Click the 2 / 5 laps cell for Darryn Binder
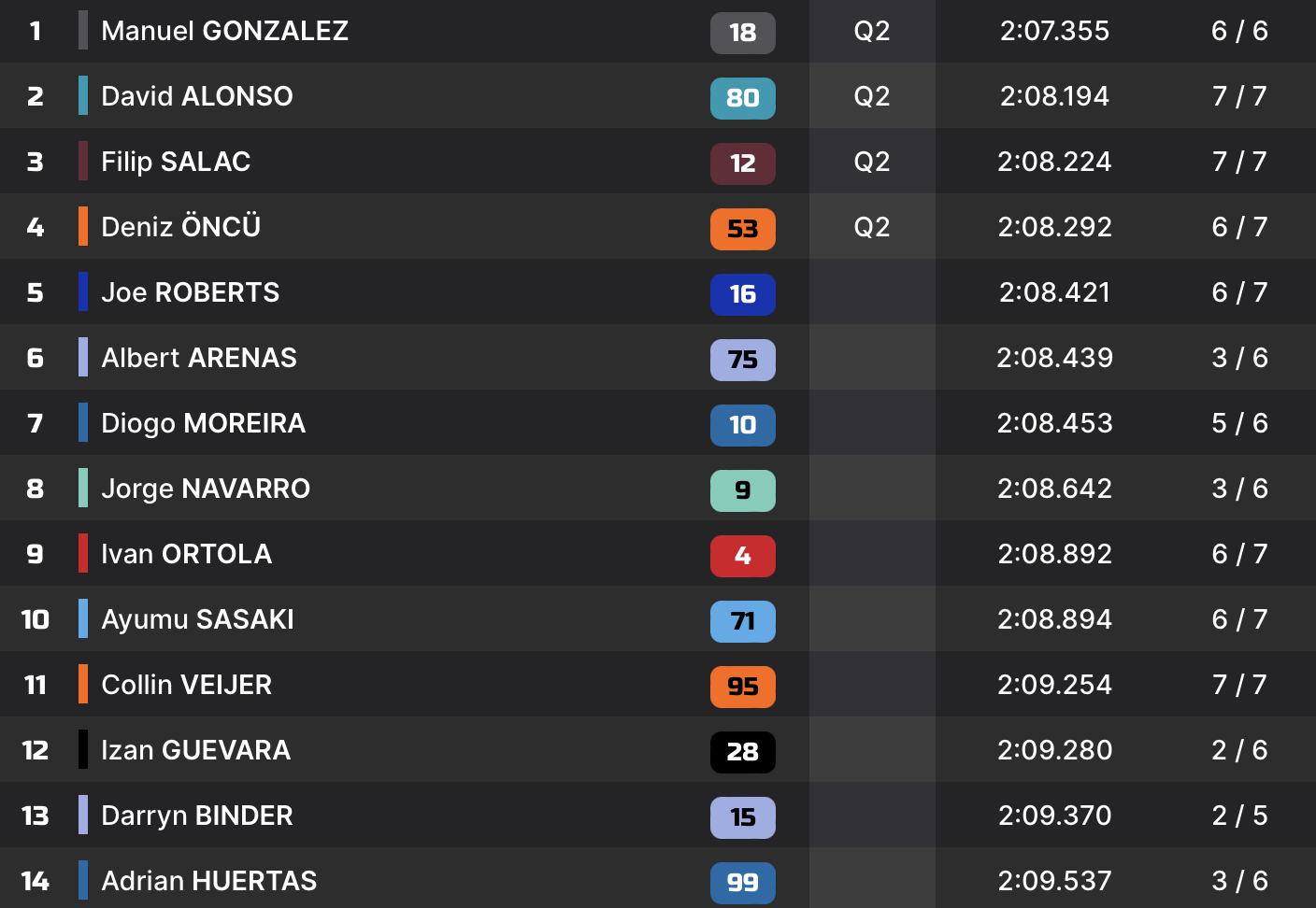The width and height of the screenshot is (1316, 908). click(1239, 816)
